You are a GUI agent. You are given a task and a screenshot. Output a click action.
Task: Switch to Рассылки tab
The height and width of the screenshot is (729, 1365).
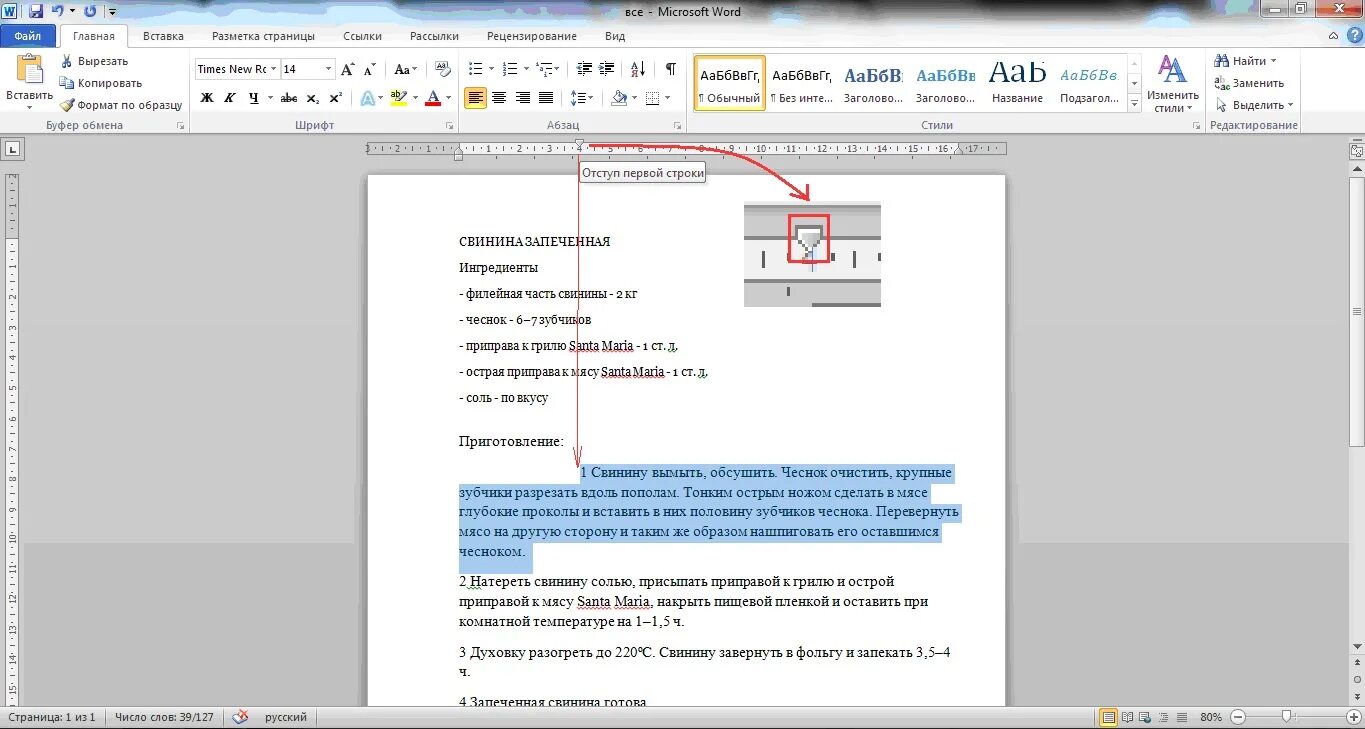434,36
